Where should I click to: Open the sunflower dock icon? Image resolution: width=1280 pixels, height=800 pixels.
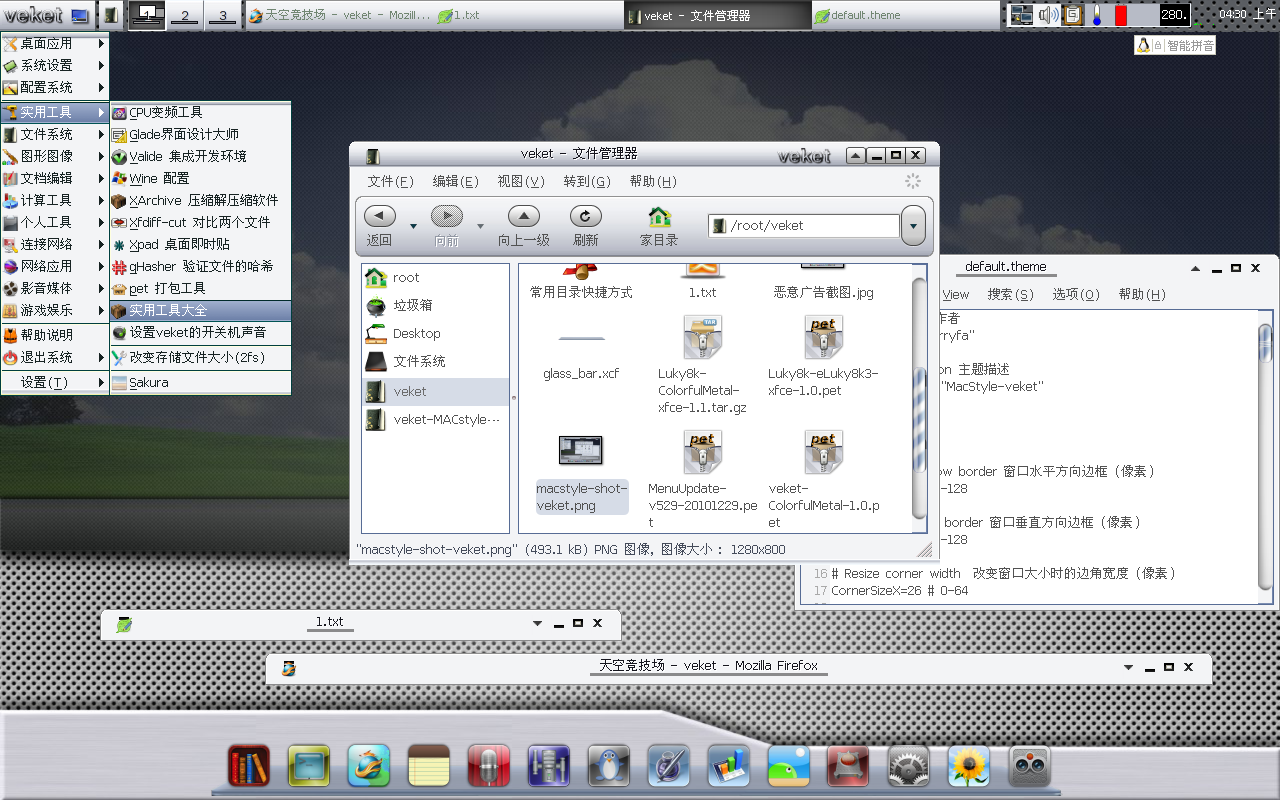click(969, 768)
